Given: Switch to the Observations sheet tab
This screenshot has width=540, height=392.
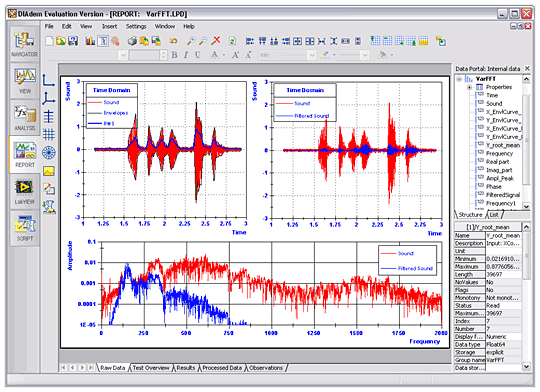Looking at the screenshot, I should 266,368.
